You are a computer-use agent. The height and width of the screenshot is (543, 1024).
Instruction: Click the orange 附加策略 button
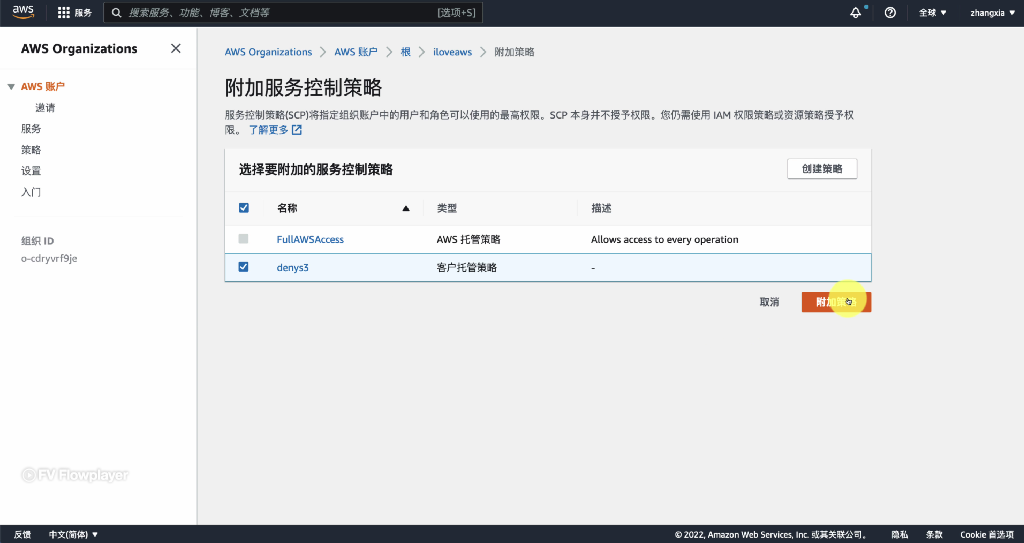point(837,302)
